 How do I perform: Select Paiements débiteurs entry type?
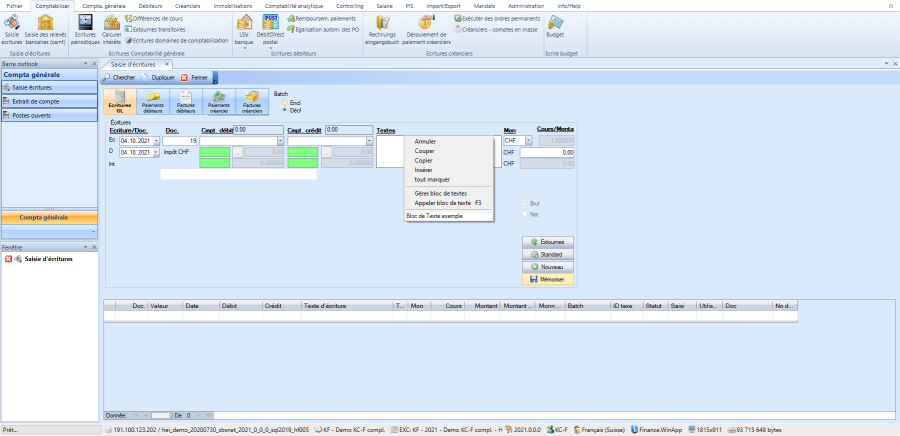[x=153, y=100]
